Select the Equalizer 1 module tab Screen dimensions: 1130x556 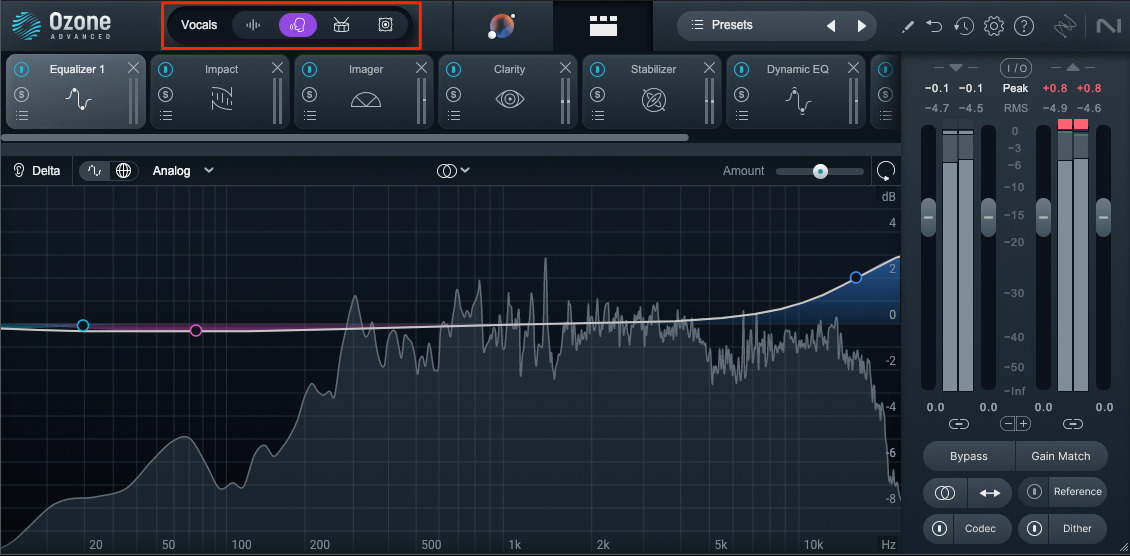[76, 91]
